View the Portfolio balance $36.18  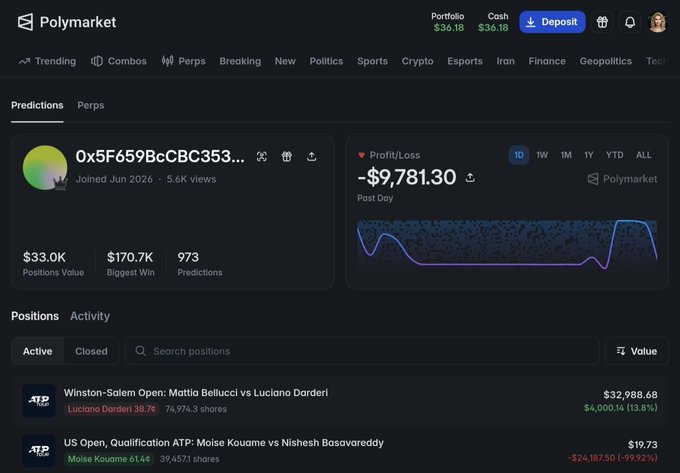point(448,22)
